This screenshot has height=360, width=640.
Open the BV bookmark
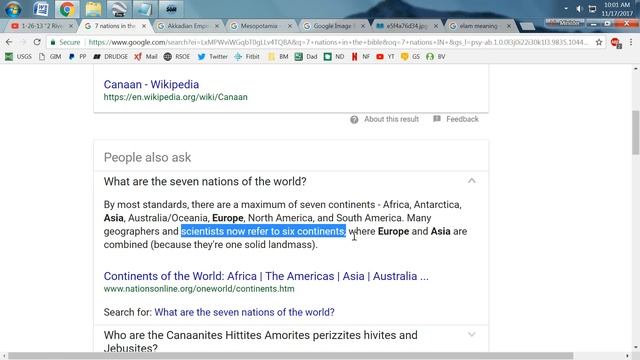(436, 57)
